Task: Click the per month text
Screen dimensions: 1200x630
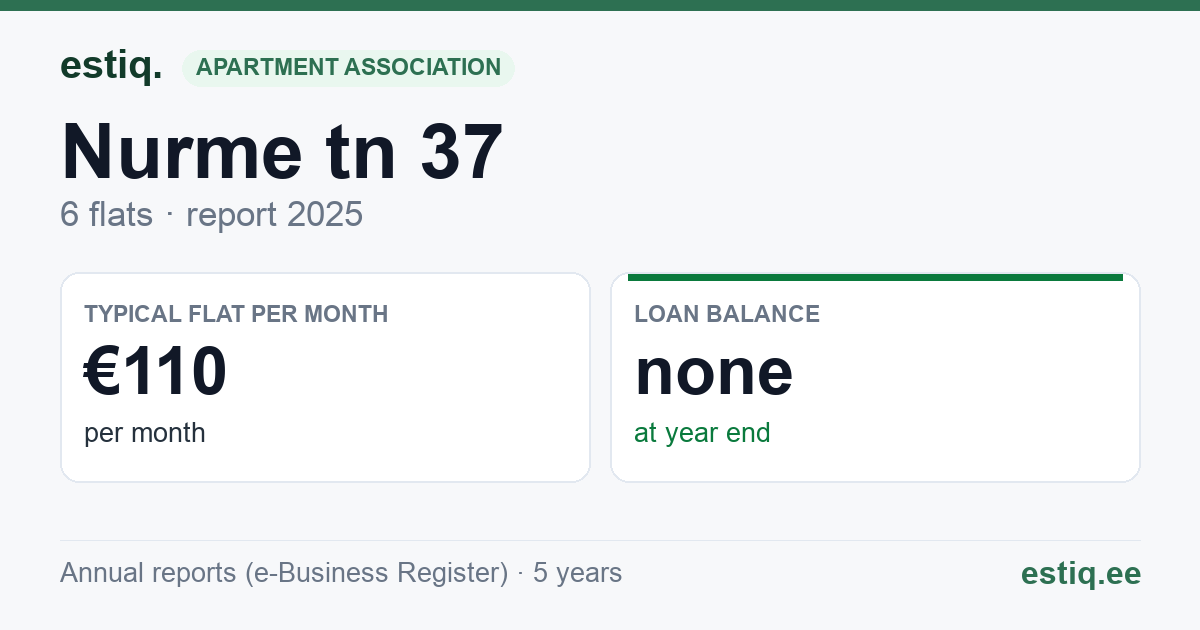Action: 144,433
